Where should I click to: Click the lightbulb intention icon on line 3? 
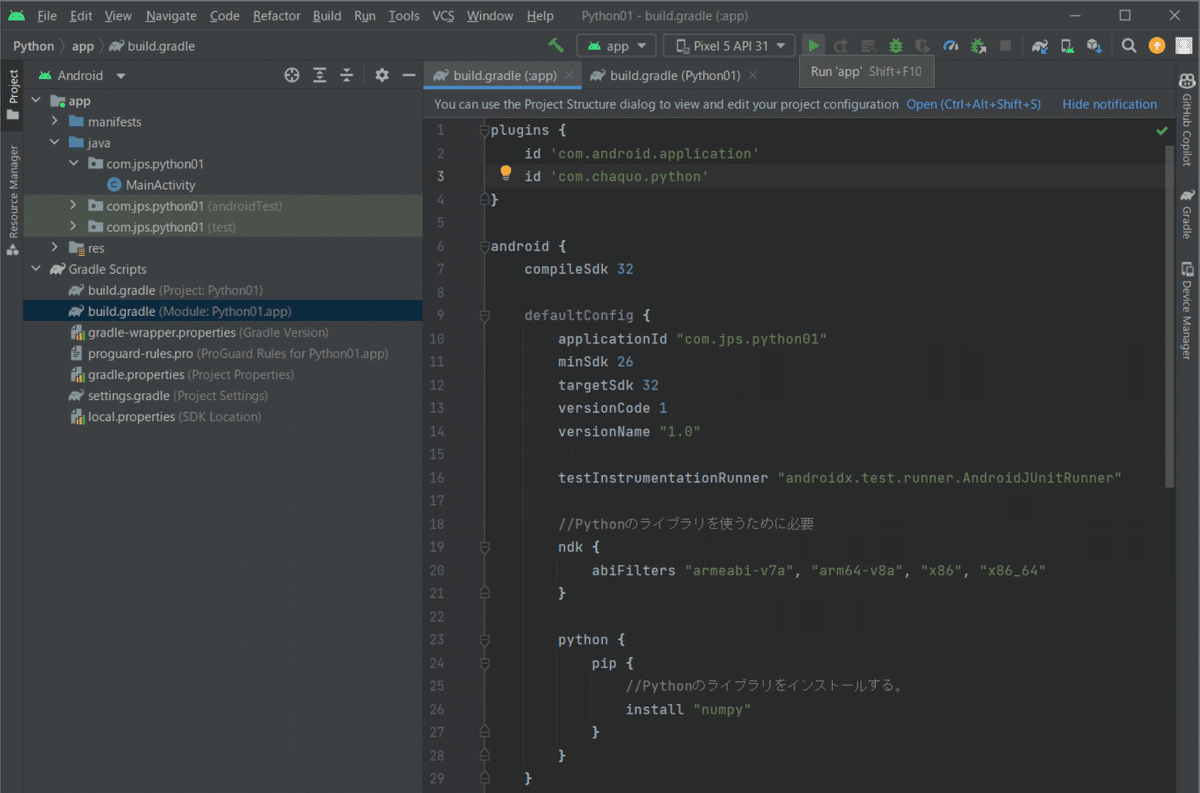506,173
